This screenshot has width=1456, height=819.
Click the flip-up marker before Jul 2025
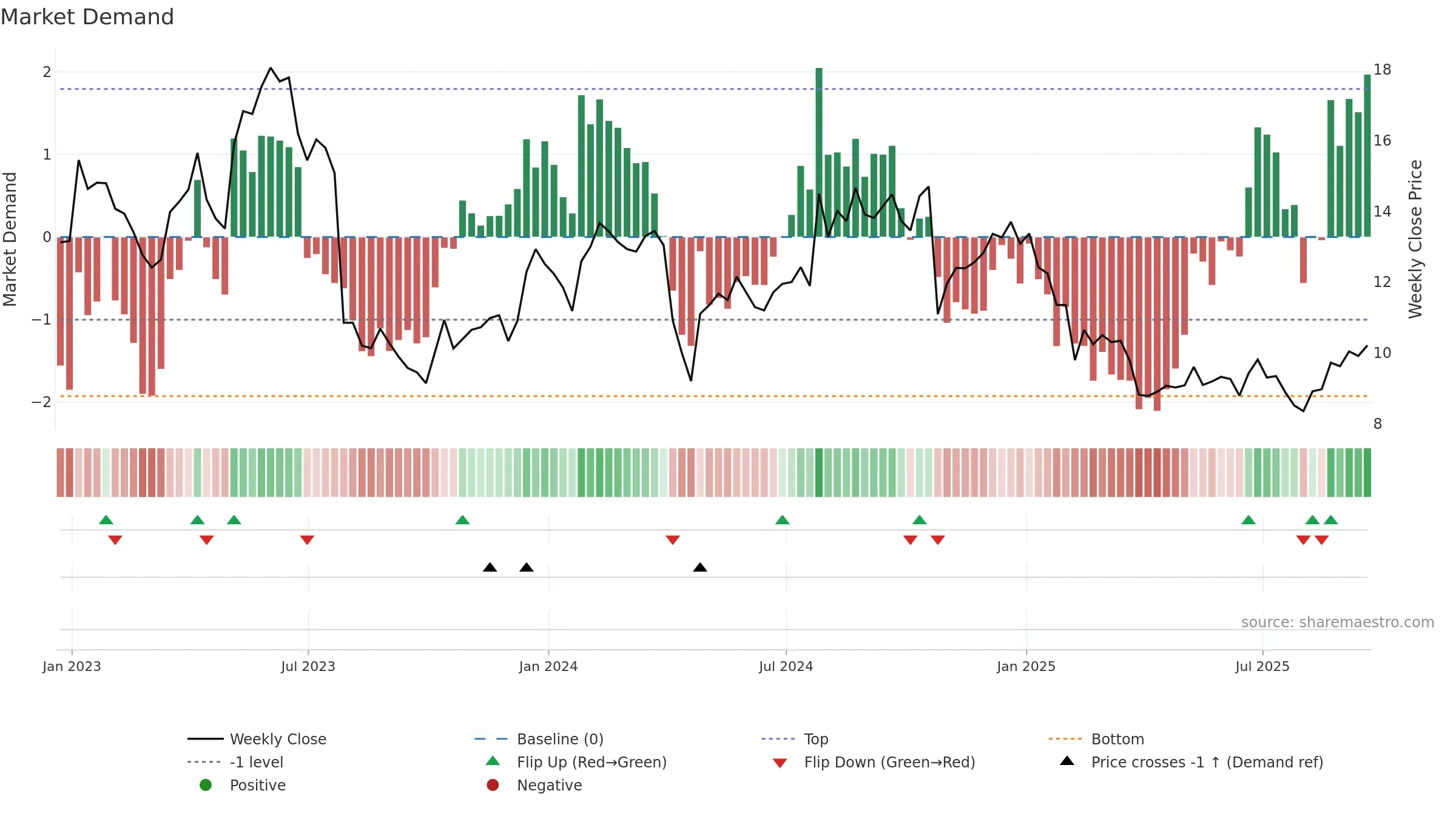tap(1249, 520)
